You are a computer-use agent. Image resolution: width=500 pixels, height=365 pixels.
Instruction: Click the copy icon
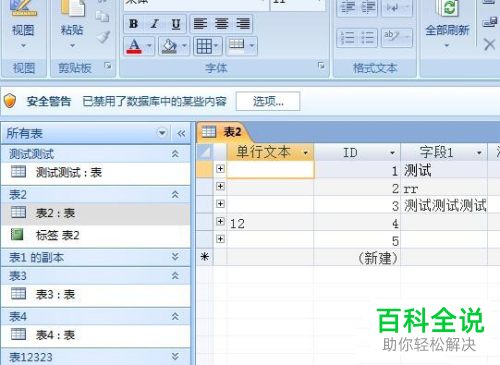[102, 16]
